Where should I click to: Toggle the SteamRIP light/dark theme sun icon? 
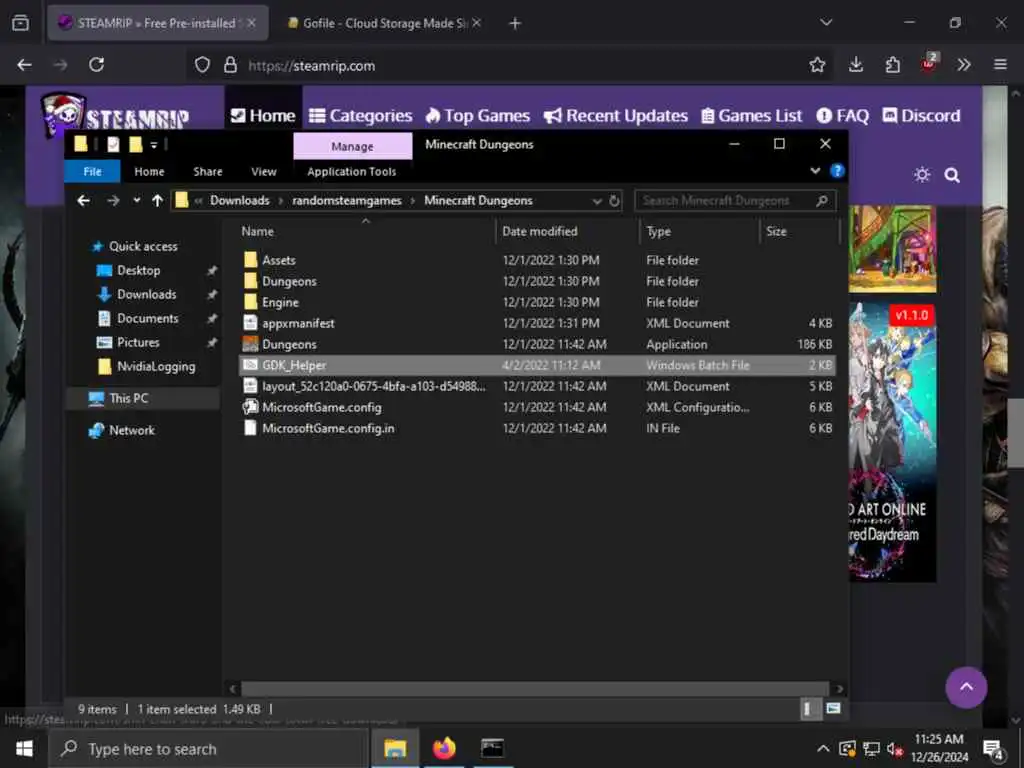922,175
